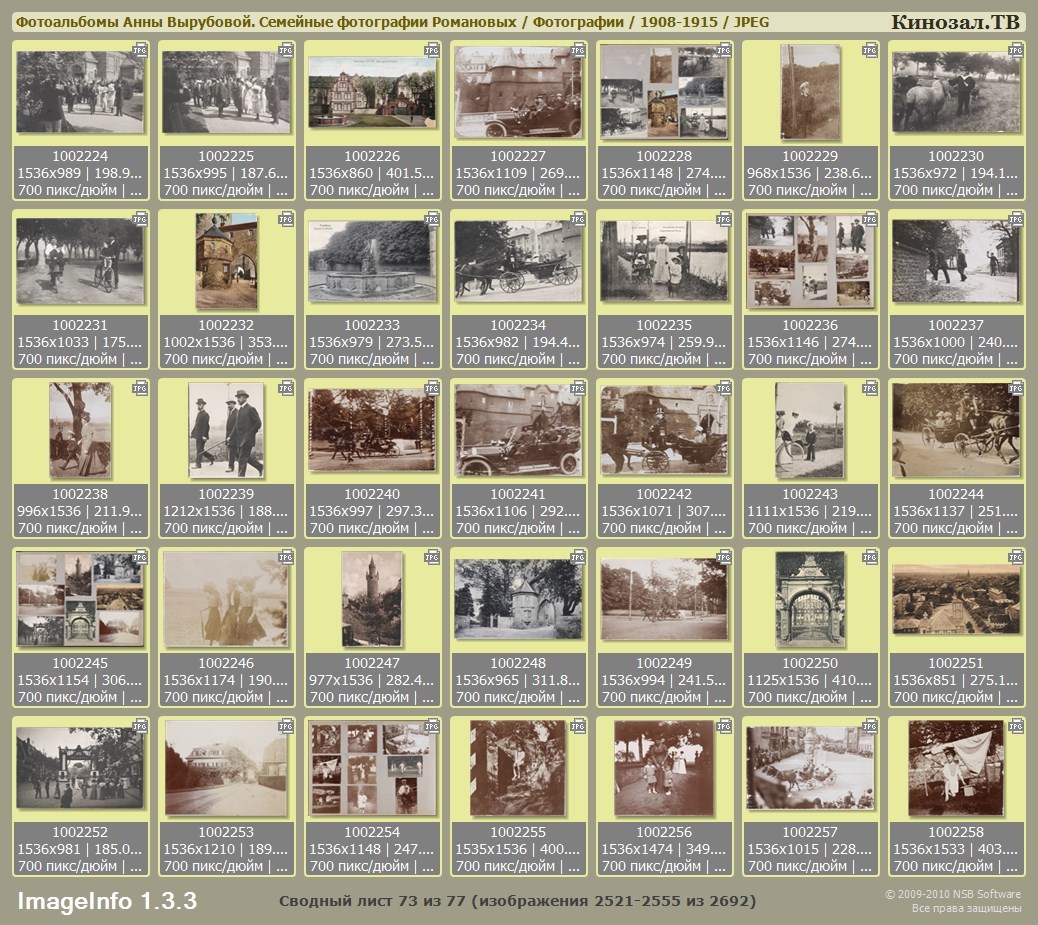
Task: Click the JPG icon on thumbnail 1002233
Action: pos(432,218)
